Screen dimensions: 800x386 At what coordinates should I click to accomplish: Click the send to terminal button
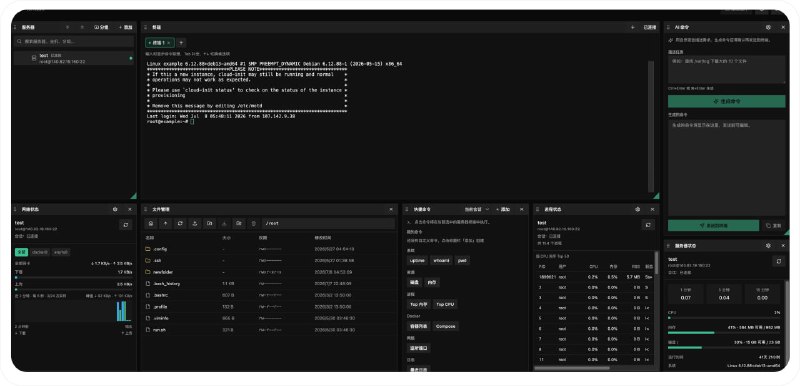pos(713,225)
